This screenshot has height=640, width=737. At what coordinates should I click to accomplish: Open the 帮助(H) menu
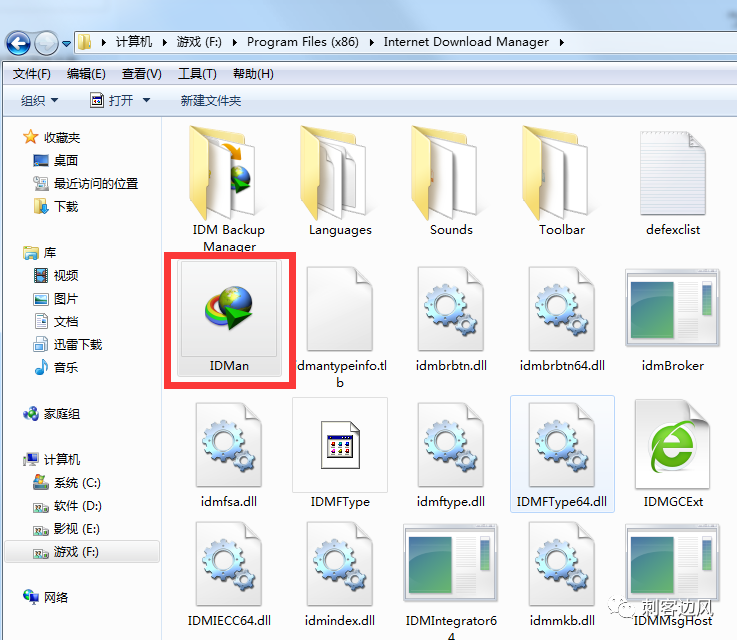pyautogui.click(x=253, y=74)
